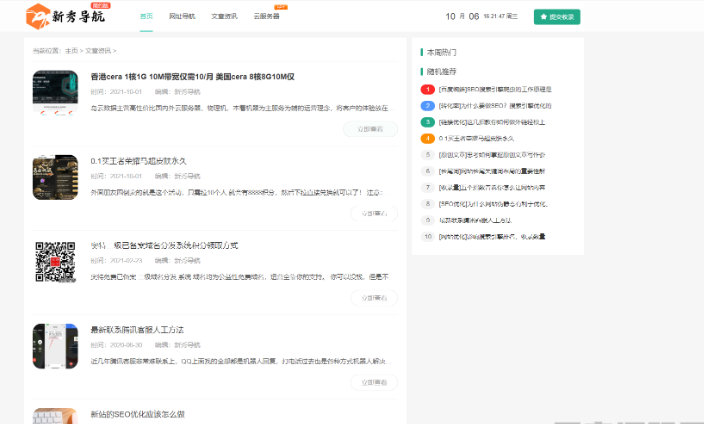Open recommended item ranked 1 with red badge
Image resolution: width=704 pixels, height=424 pixels.
pos(495,89)
